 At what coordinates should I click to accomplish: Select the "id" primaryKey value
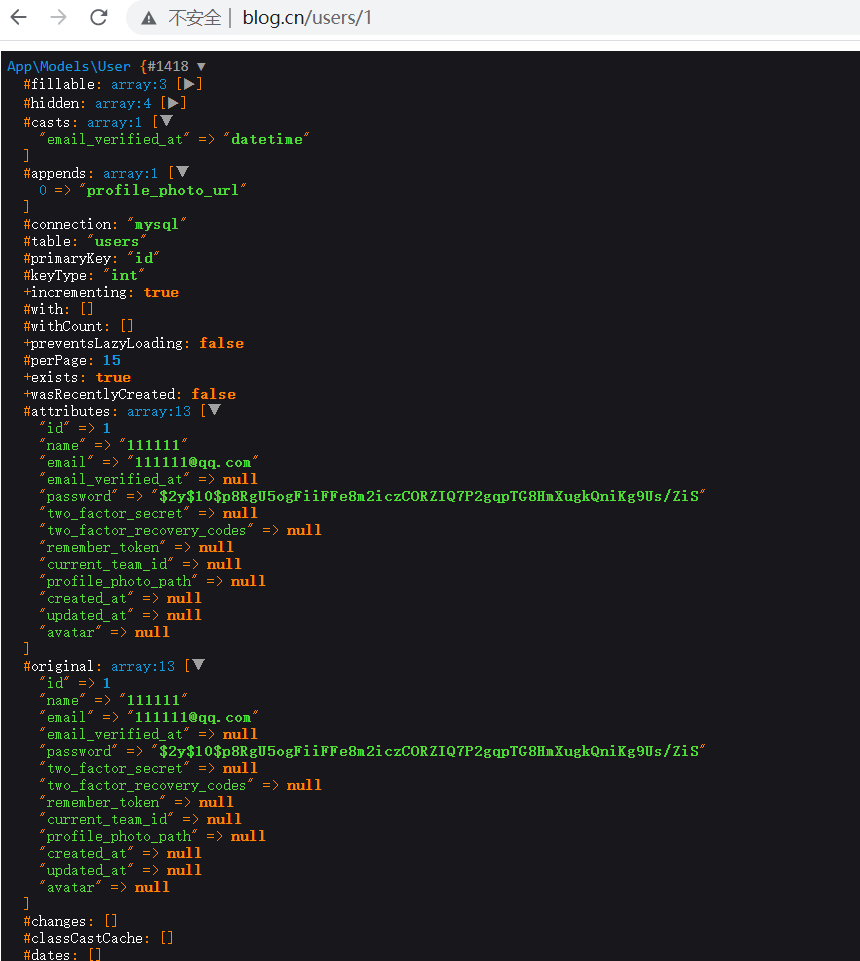(x=144, y=258)
